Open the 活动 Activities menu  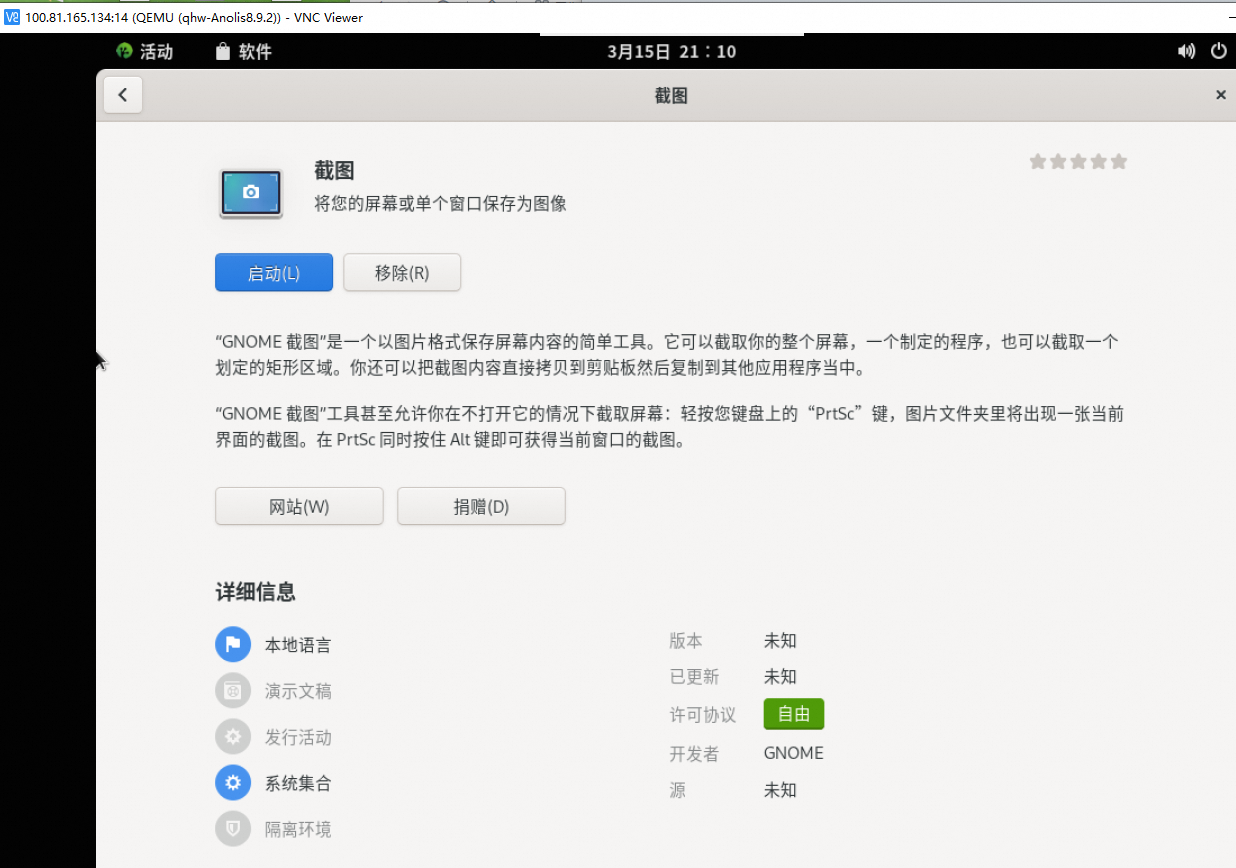(x=145, y=51)
